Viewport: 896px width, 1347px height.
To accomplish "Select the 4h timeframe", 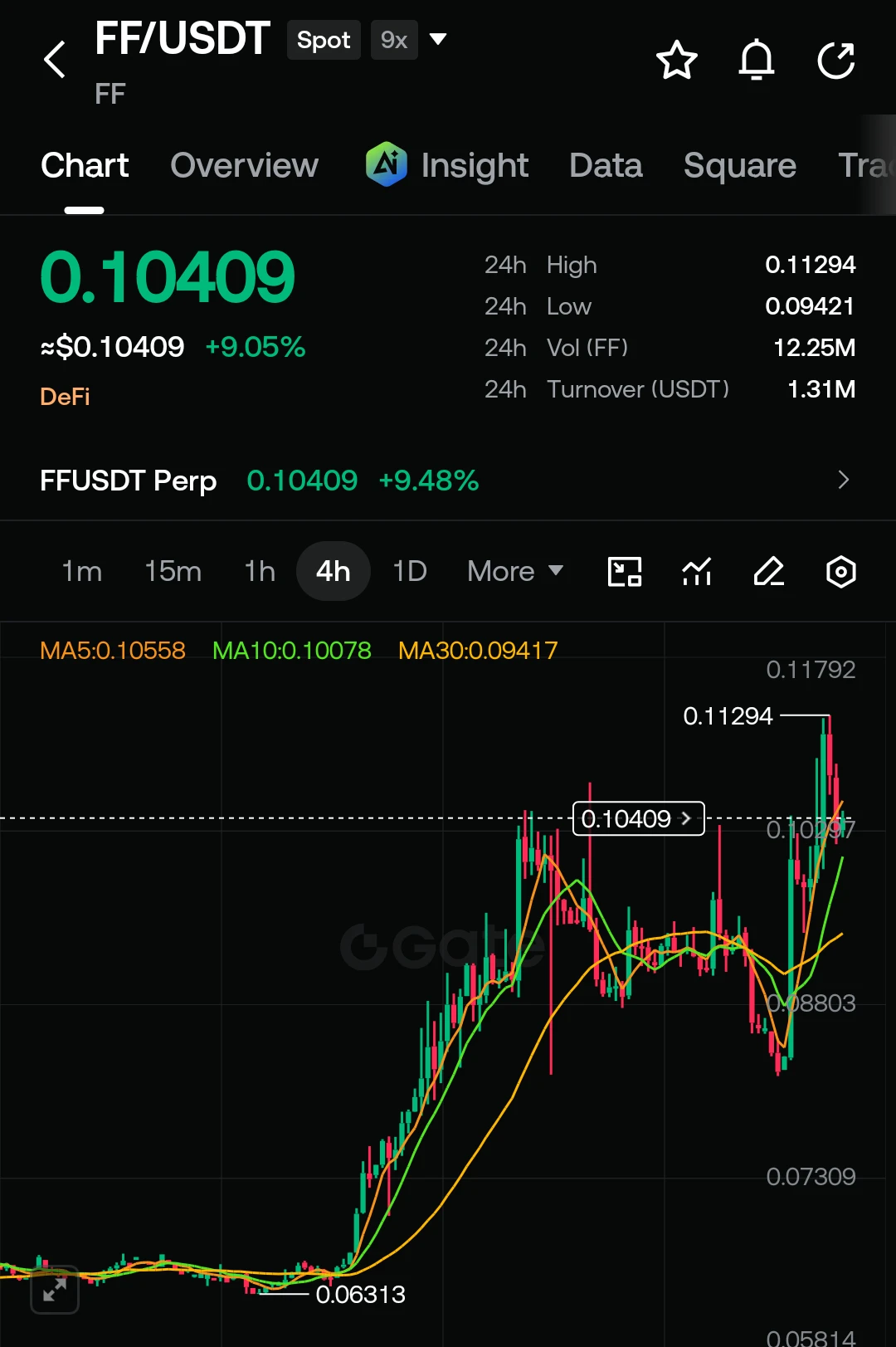I will pyautogui.click(x=333, y=571).
